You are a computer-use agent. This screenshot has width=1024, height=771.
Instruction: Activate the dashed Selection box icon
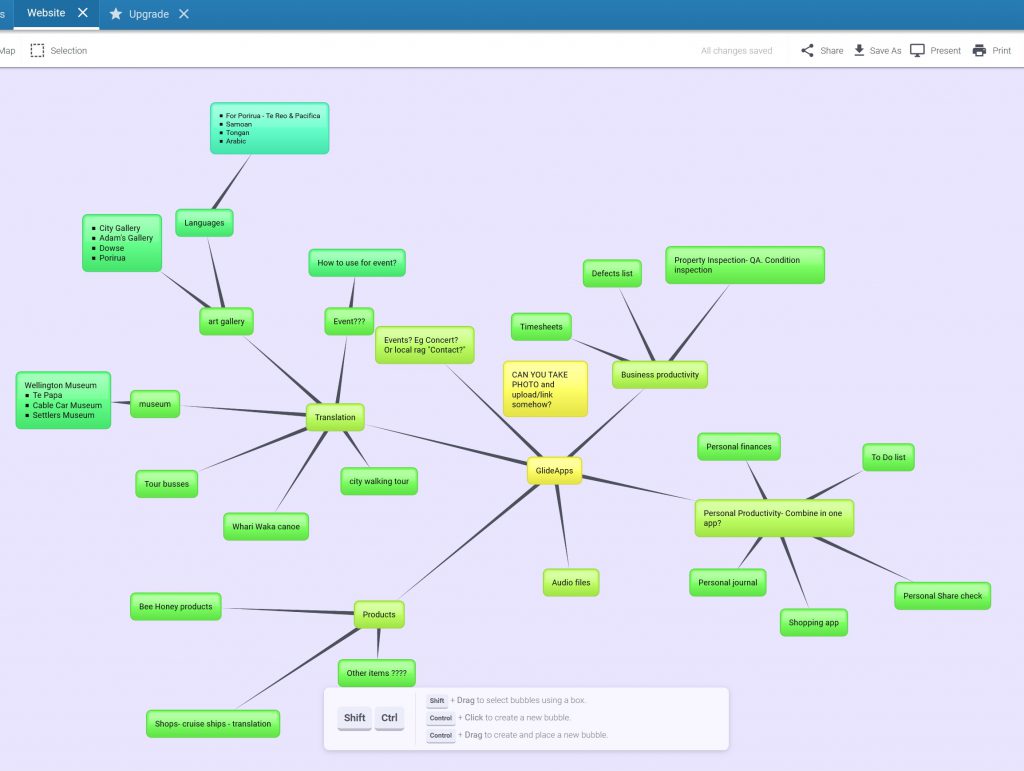[x=37, y=51]
